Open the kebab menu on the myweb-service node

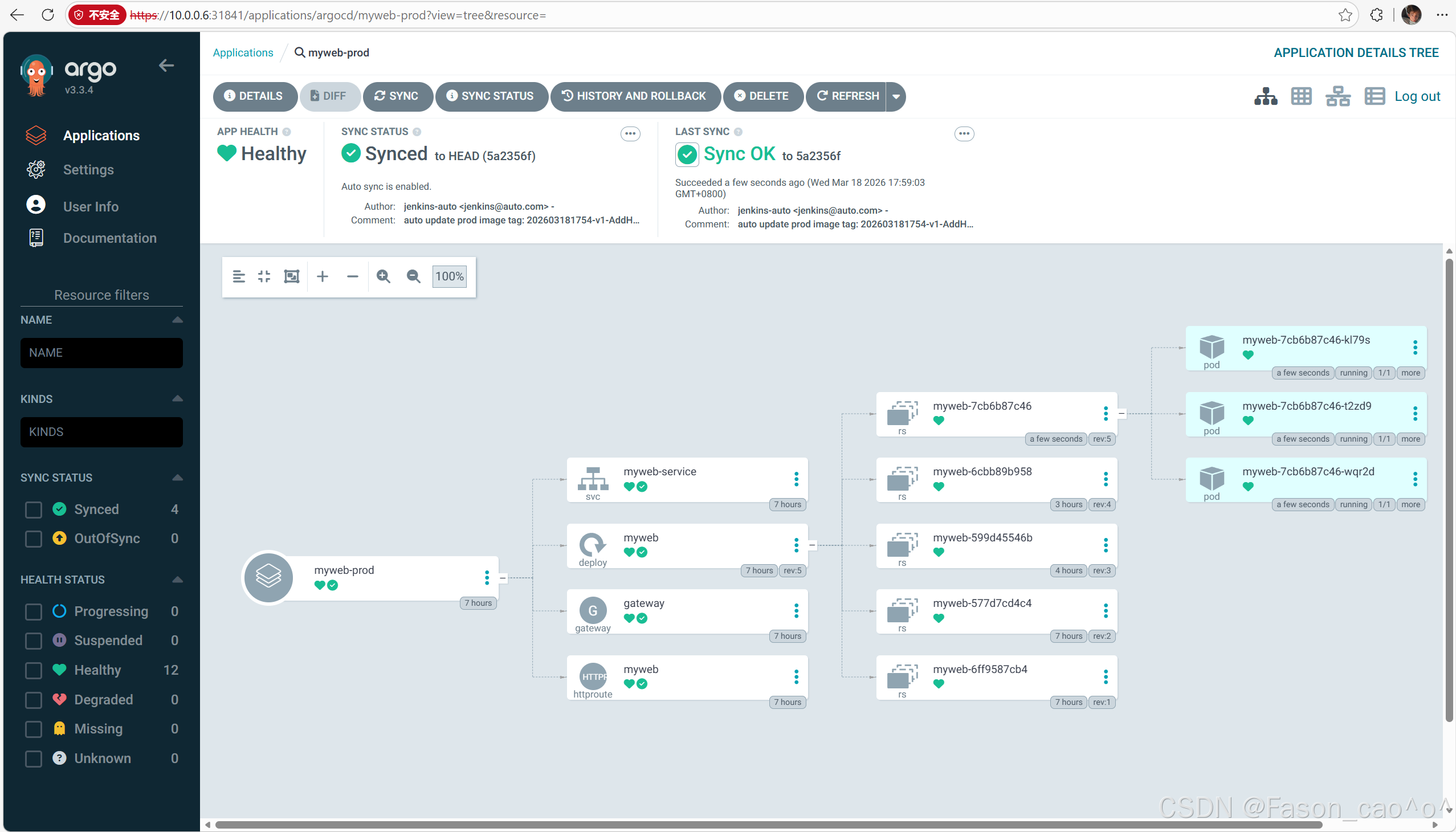pos(796,479)
